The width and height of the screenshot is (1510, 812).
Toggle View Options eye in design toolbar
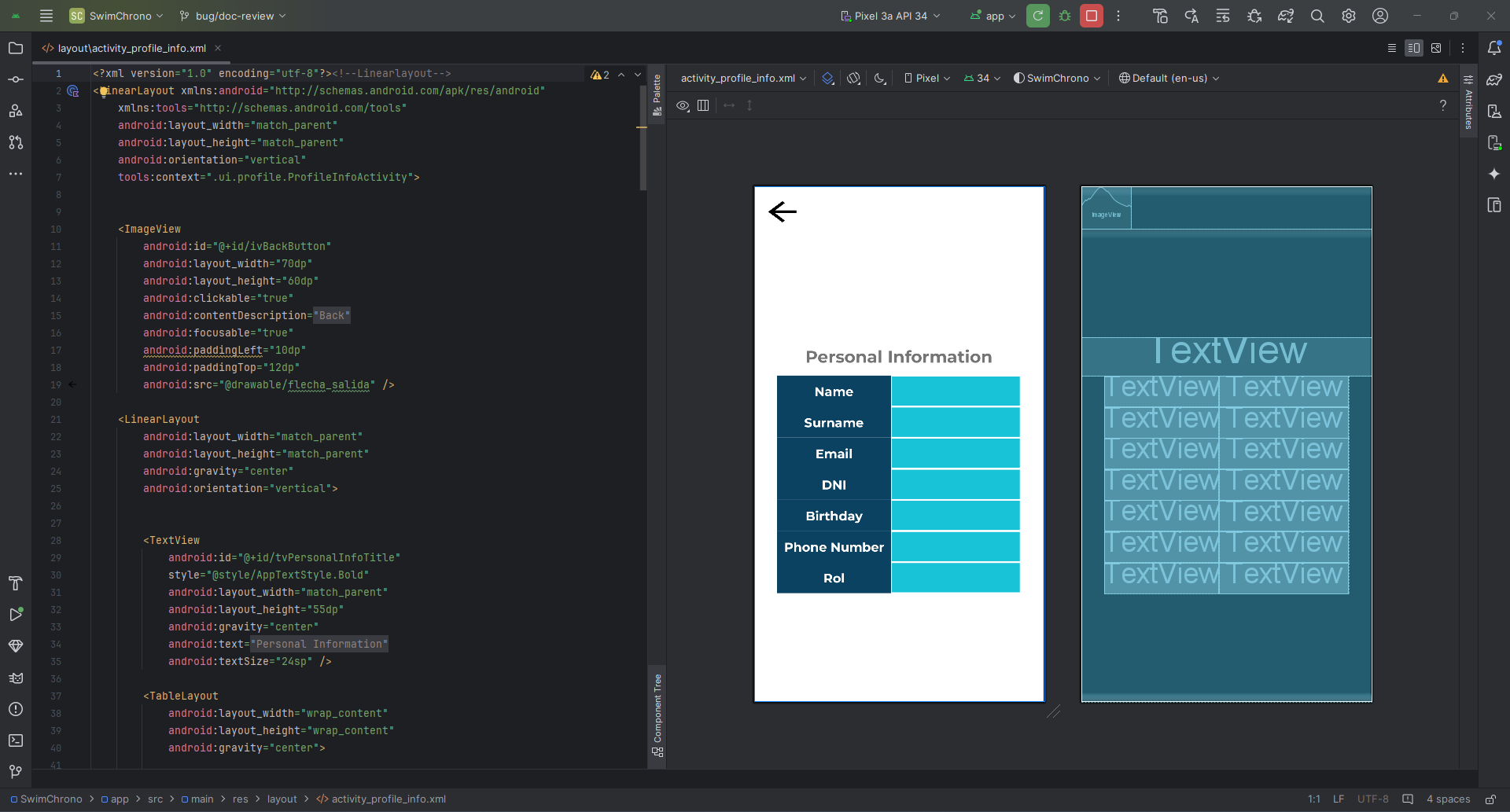click(683, 105)
